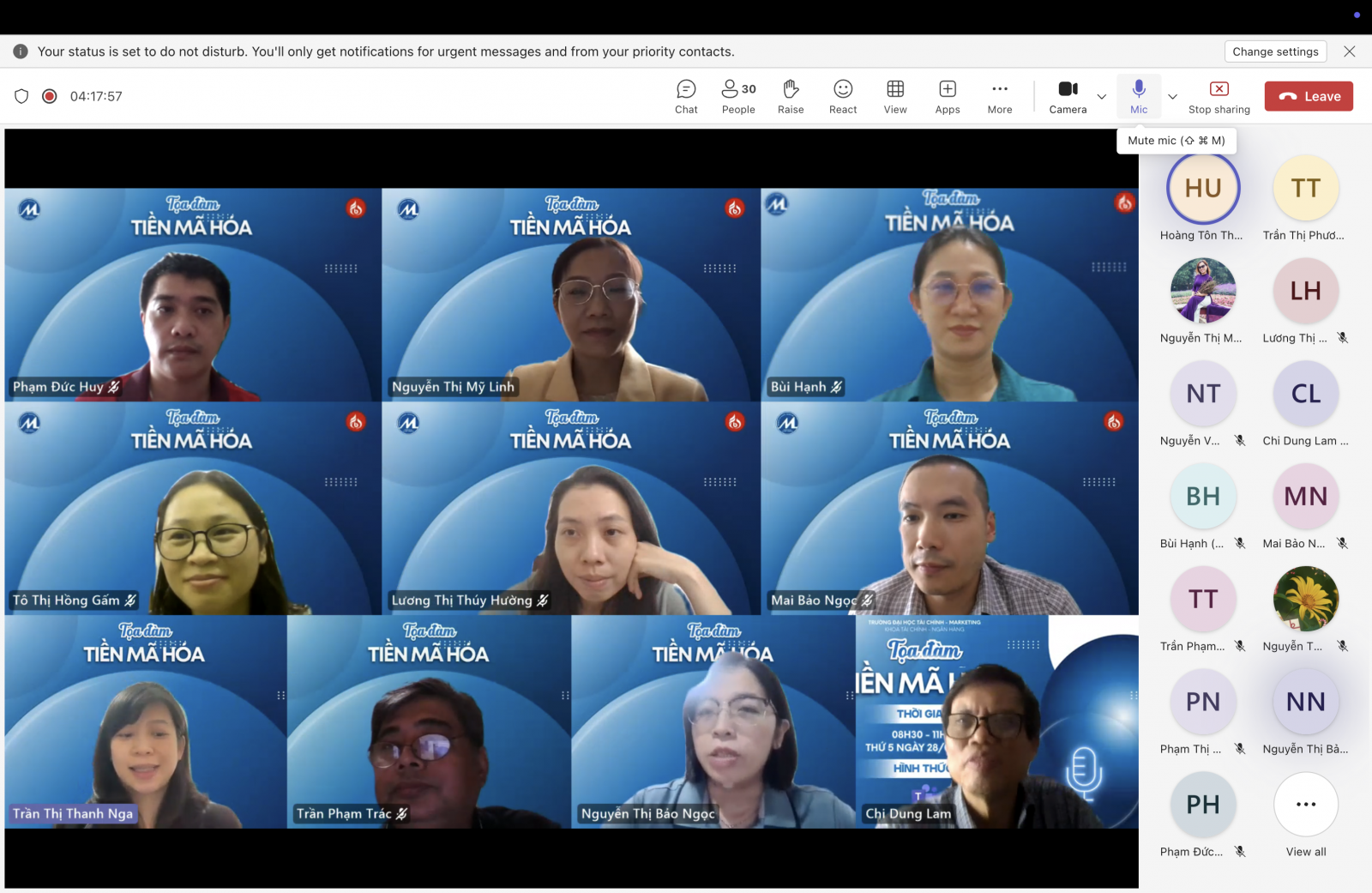1372x893 pixels.
Task: Expand the mic options dropdown arrow
Action: point(1172,97)
